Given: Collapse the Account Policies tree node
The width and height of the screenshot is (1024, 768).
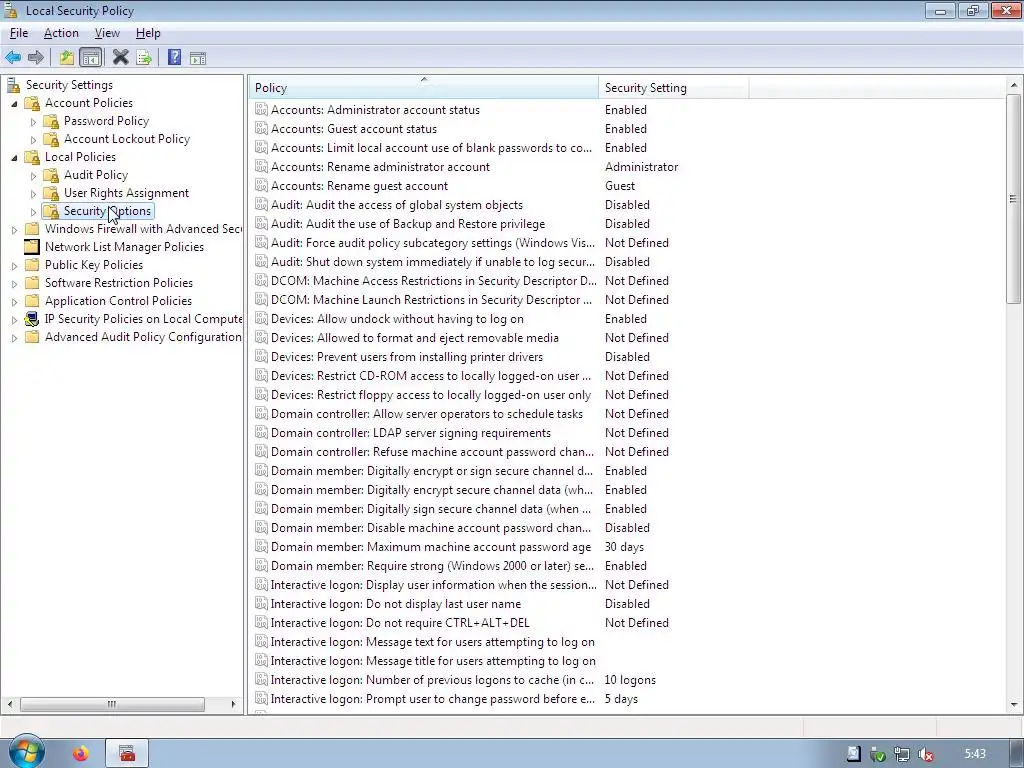Looking at the screenshot, I should click(x=14, y=103).
